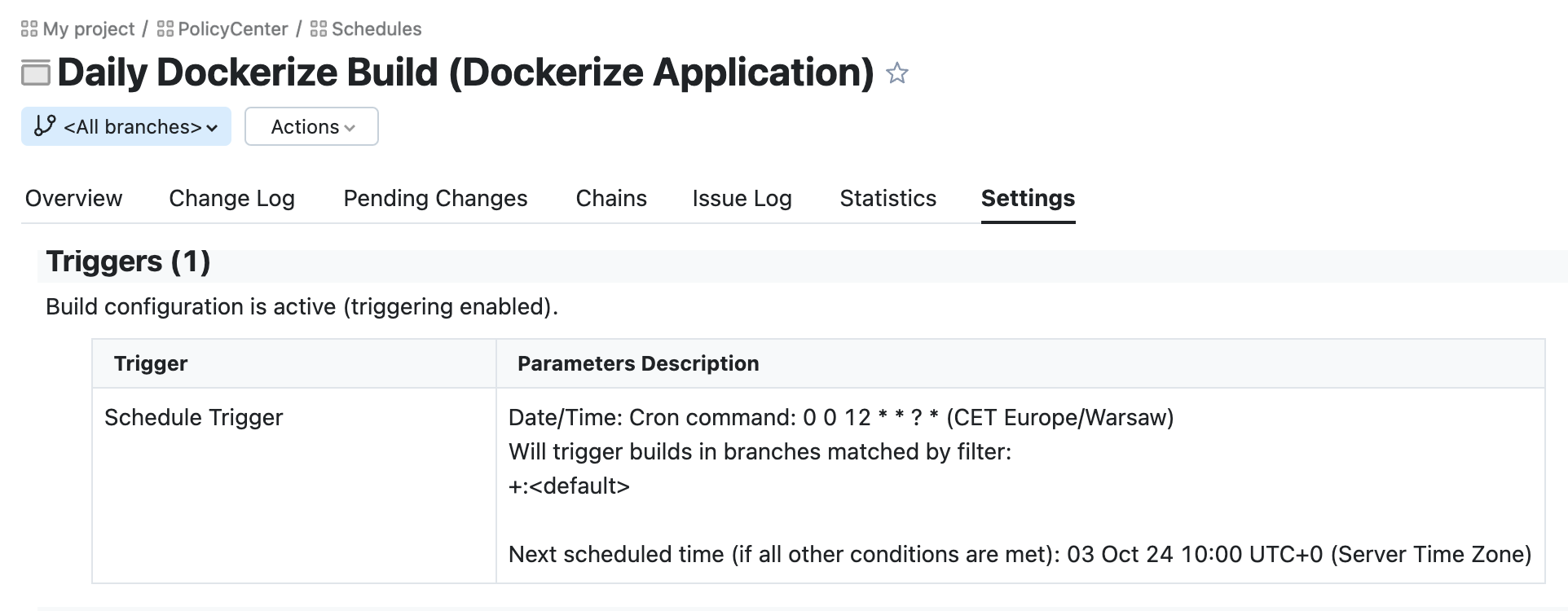Screen dimensions: 1568x611
Task: Click the Triggers (1) section header
Action: [x=128, y=262]
